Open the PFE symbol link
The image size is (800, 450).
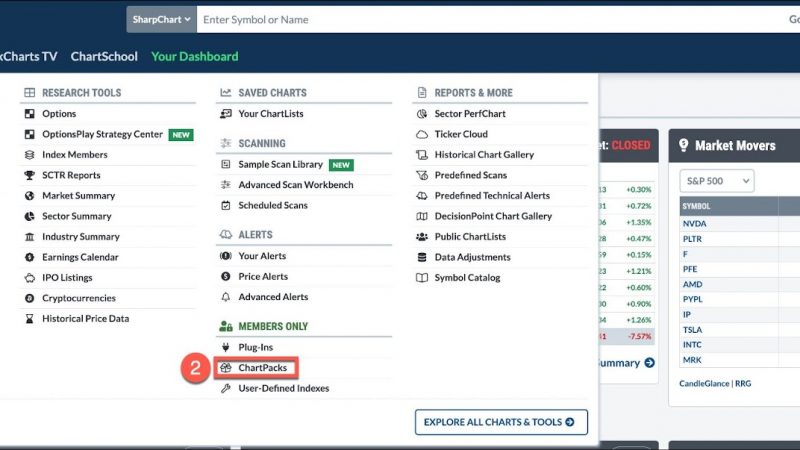tap(690, 269)
